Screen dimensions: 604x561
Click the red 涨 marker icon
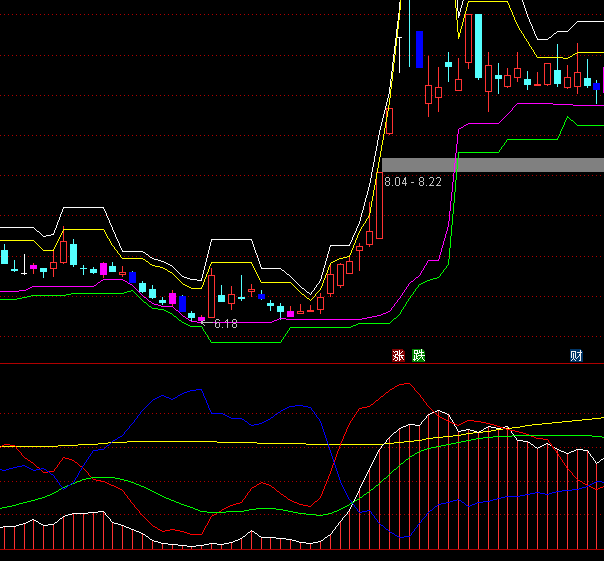click(x=398, y=356)
